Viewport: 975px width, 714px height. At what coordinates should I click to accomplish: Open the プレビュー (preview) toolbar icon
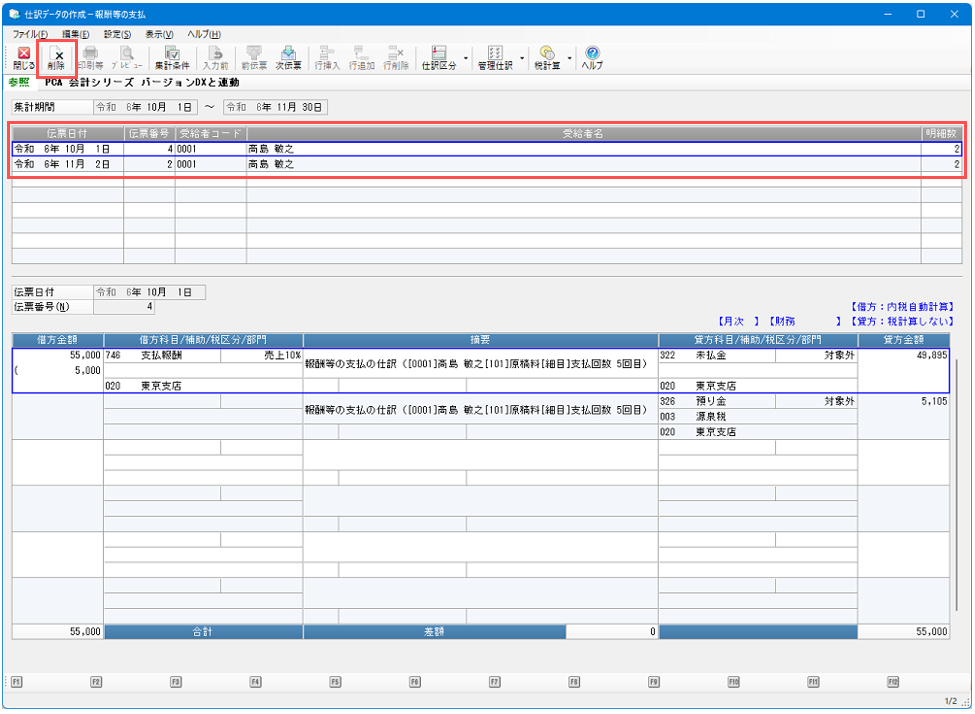(127, 58)
